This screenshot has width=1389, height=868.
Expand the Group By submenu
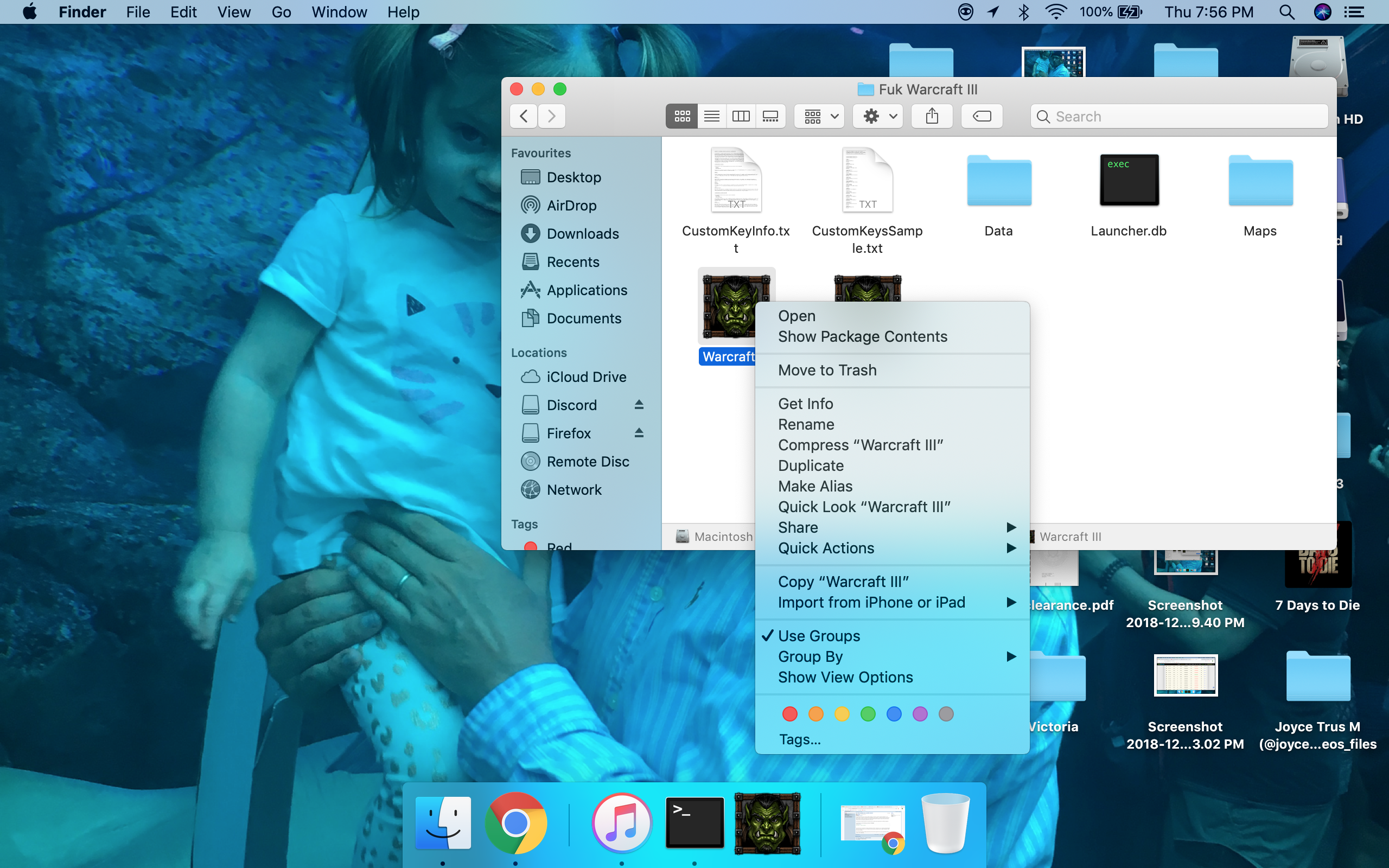(x=893, y=657)
